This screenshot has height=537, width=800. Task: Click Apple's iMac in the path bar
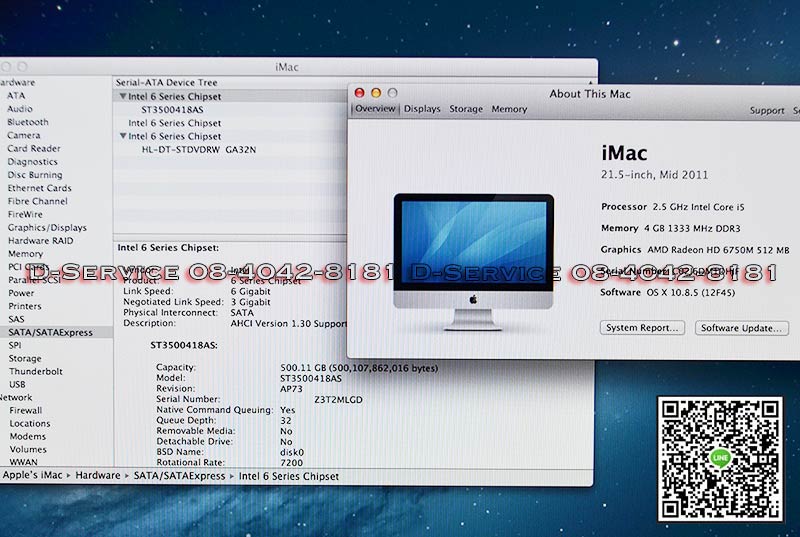tap(32, 476)
